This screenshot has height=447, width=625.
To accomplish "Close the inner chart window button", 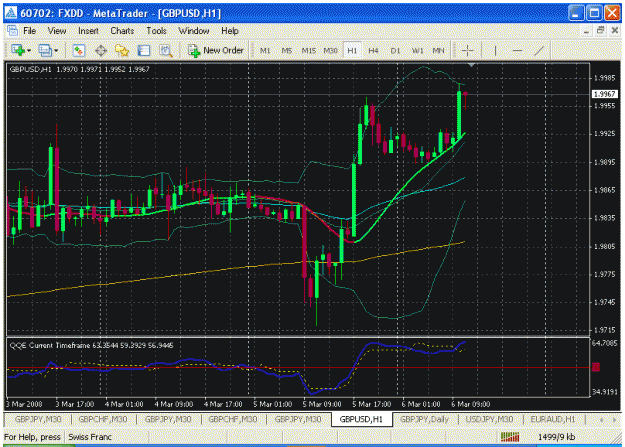I will tap(615, 30).
